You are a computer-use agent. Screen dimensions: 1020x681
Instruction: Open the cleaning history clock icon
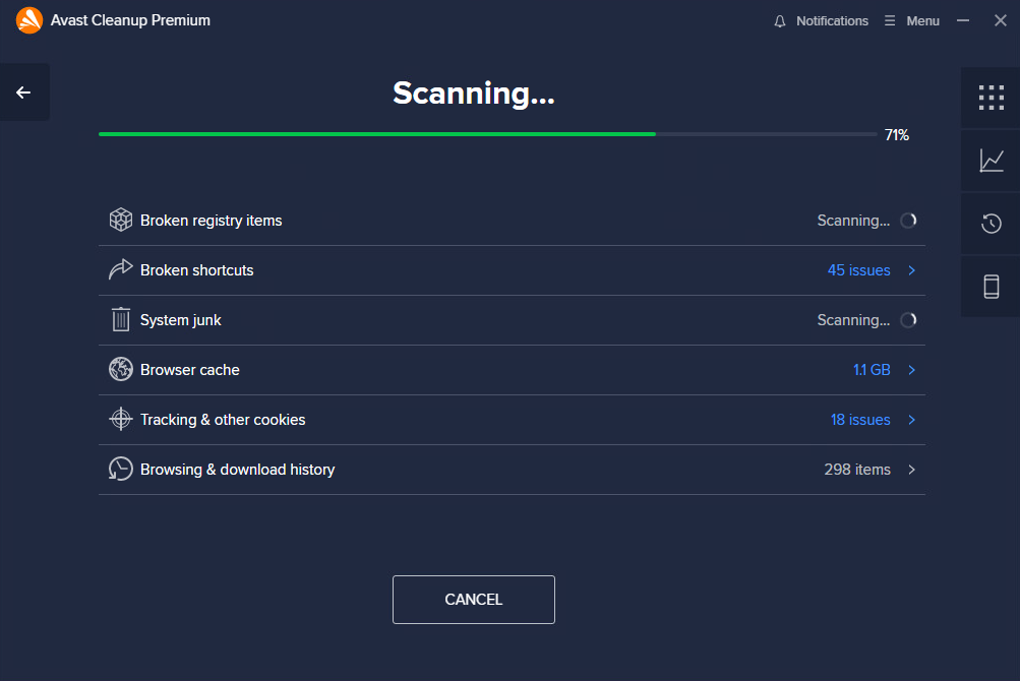(991, 223)
